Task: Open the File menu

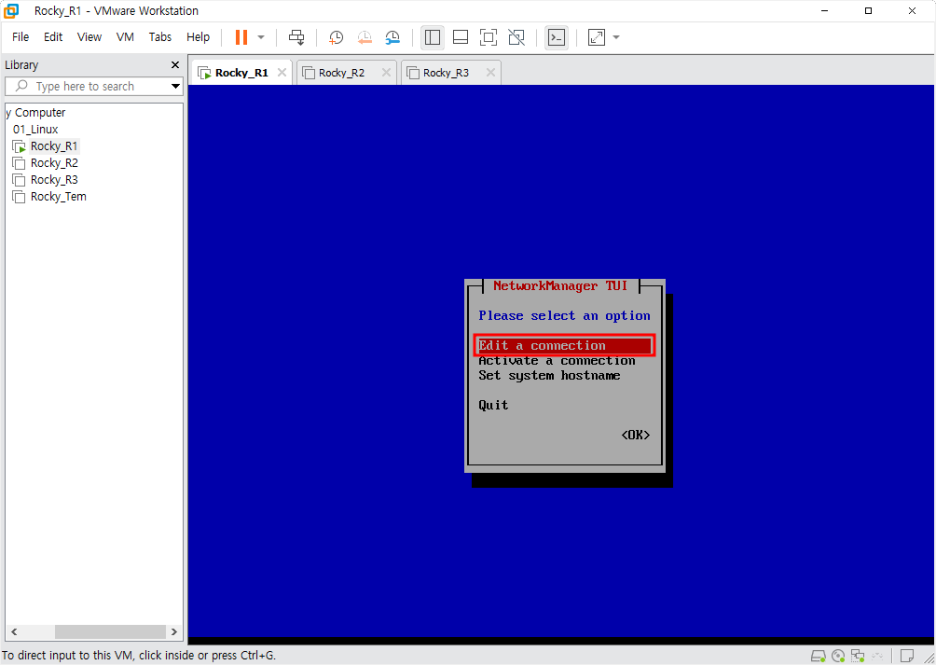Action: coord(20,37)
